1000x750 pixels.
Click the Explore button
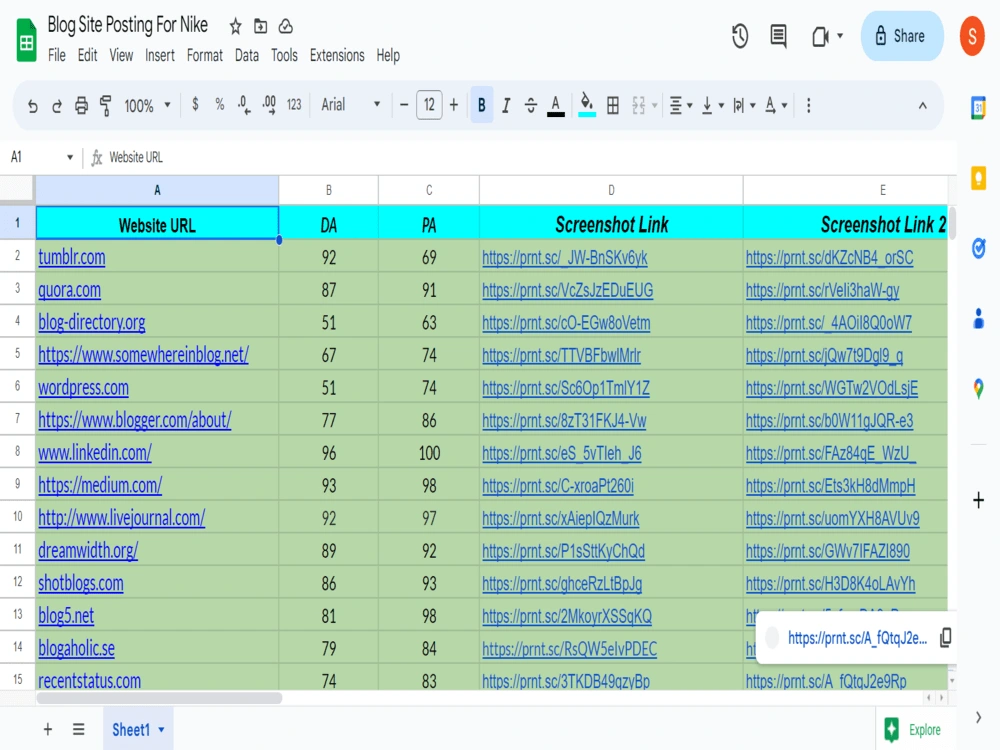click(913, 730)
